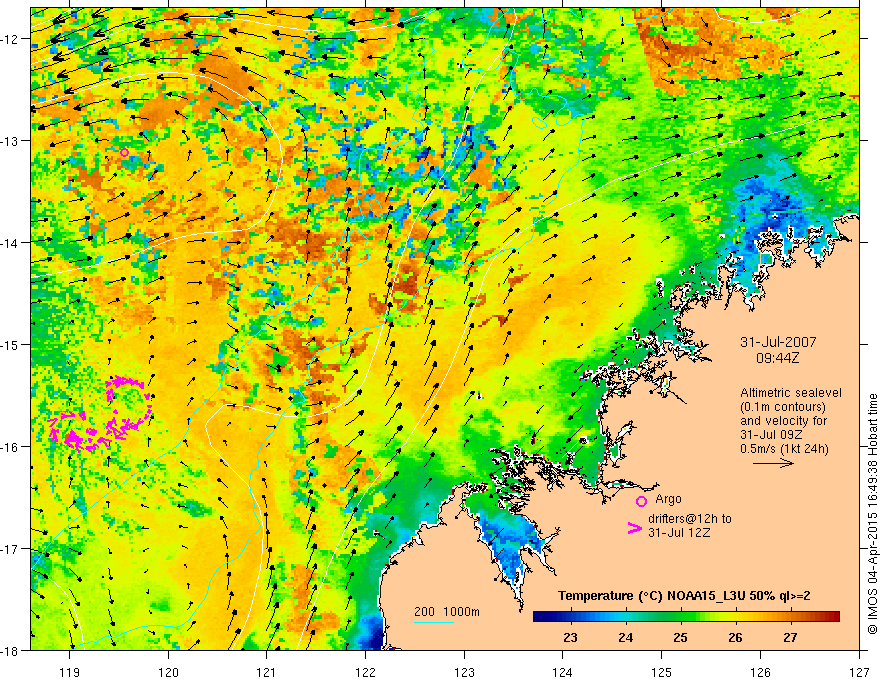Image resolution: width=880 pixels, height=680 pixels.
Task: Click the longitude axis label 127
Action: click(859, 672)
